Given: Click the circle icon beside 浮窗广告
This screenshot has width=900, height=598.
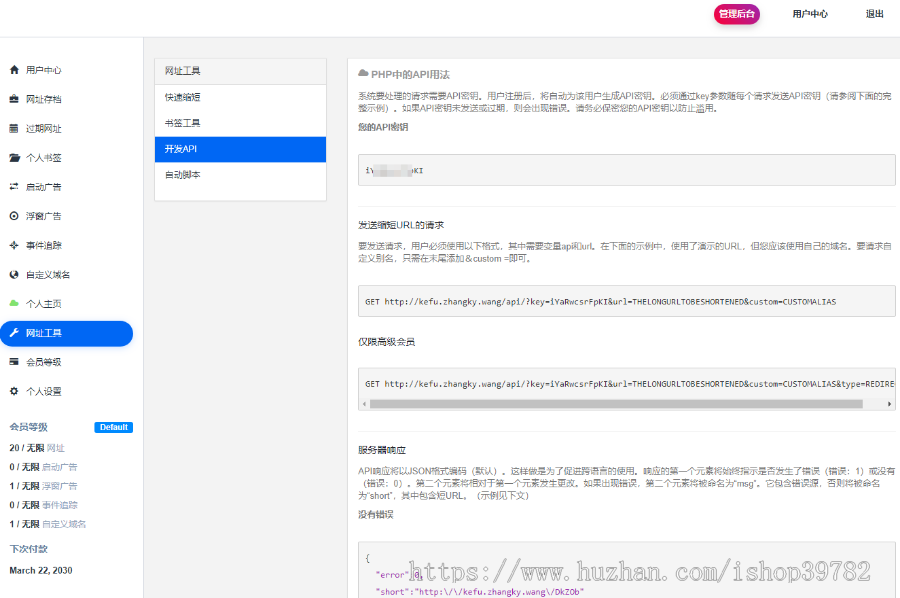Looking at the screenshot, I should click(14, 216).
